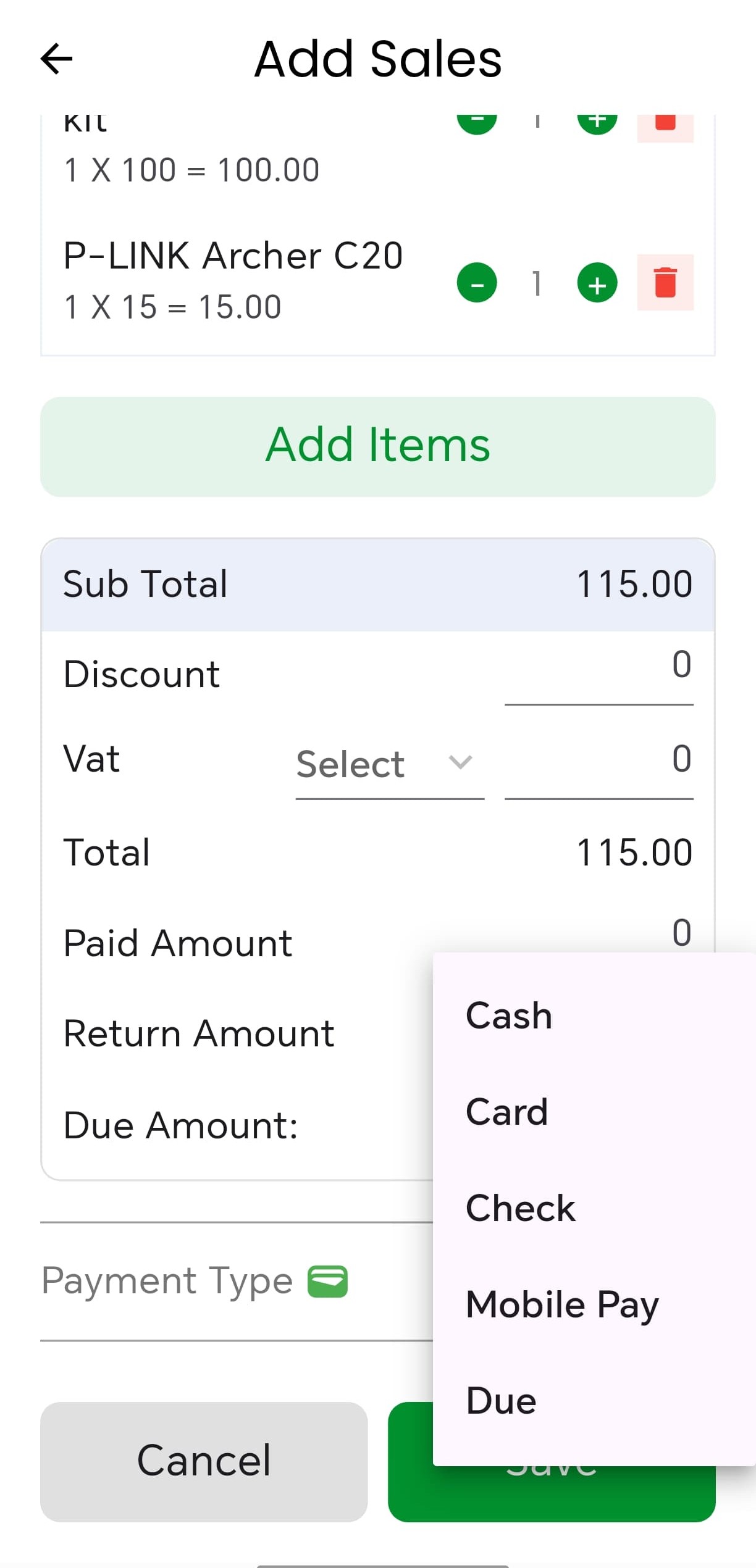Choose Due in the payment menu

(501, 1401)
